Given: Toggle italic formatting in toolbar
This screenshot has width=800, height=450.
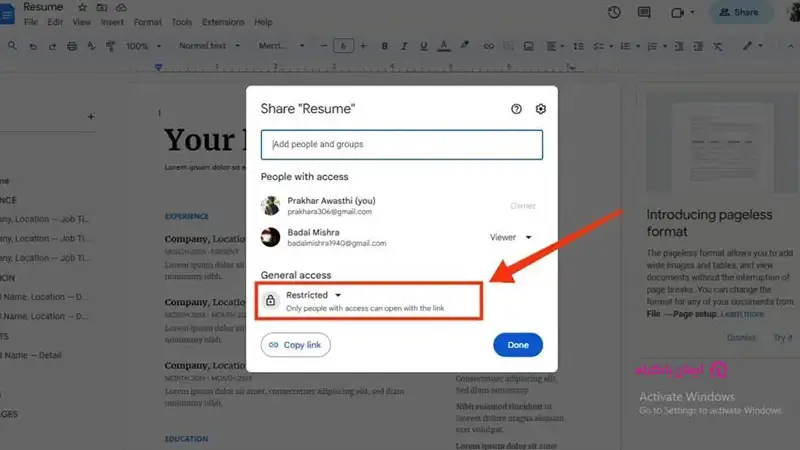Looking at the screenshot, I should (404, 46).
